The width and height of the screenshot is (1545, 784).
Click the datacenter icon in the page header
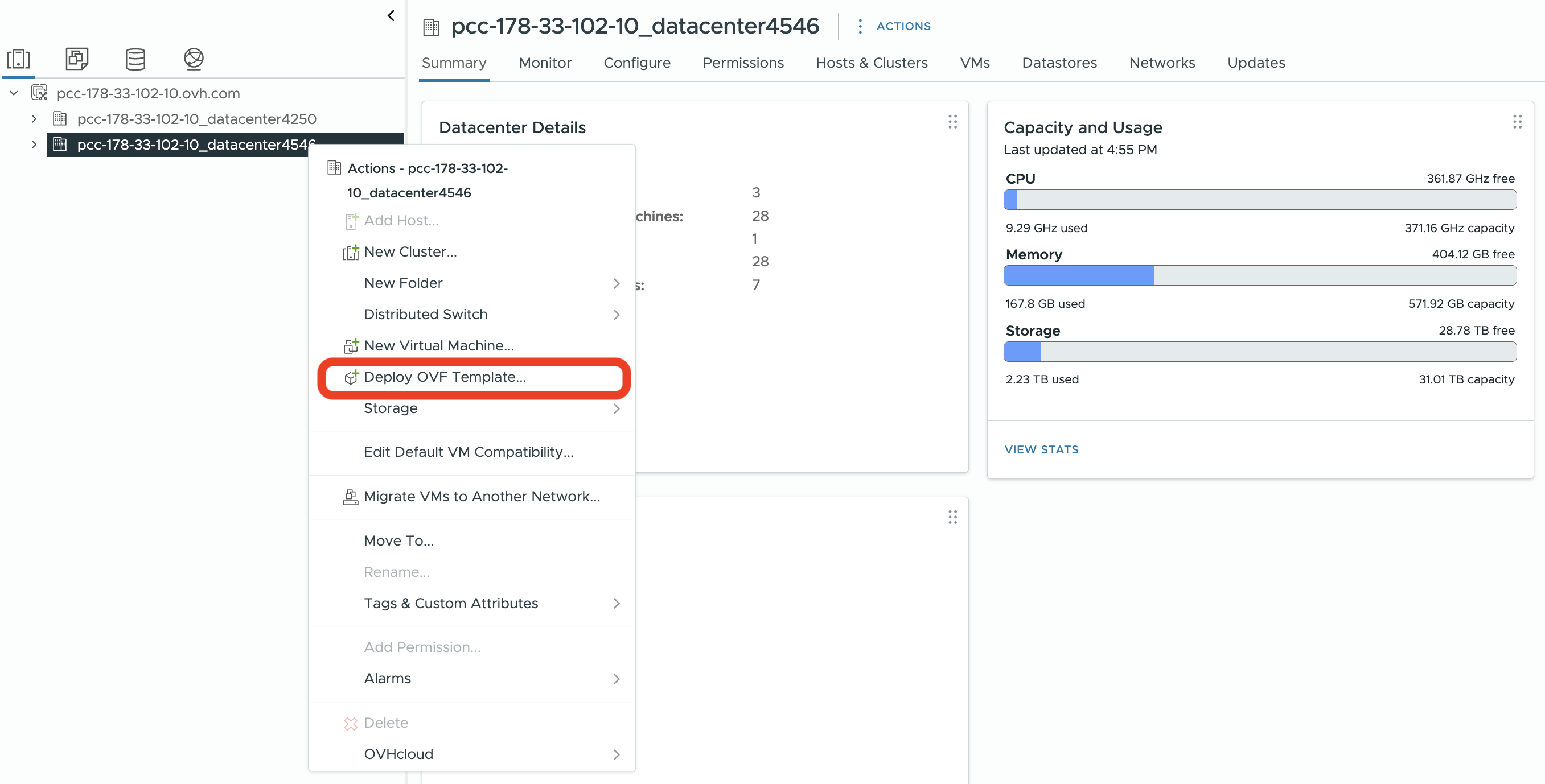point(432,27)
